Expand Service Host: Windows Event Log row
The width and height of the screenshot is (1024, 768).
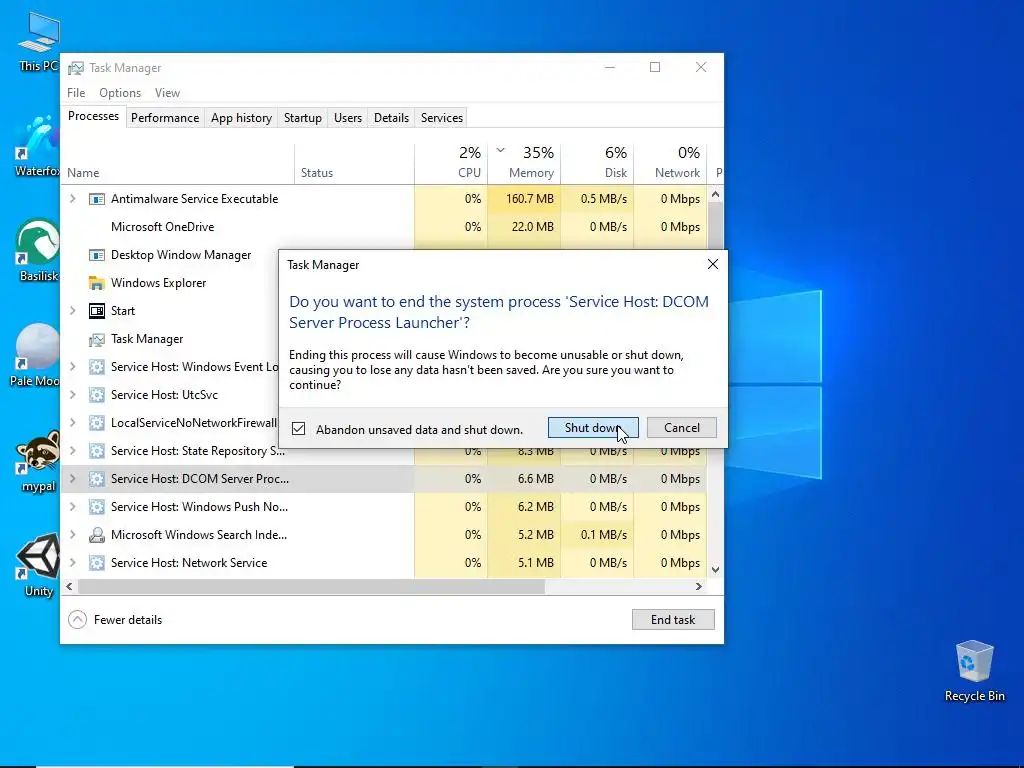tap(72, 367)
